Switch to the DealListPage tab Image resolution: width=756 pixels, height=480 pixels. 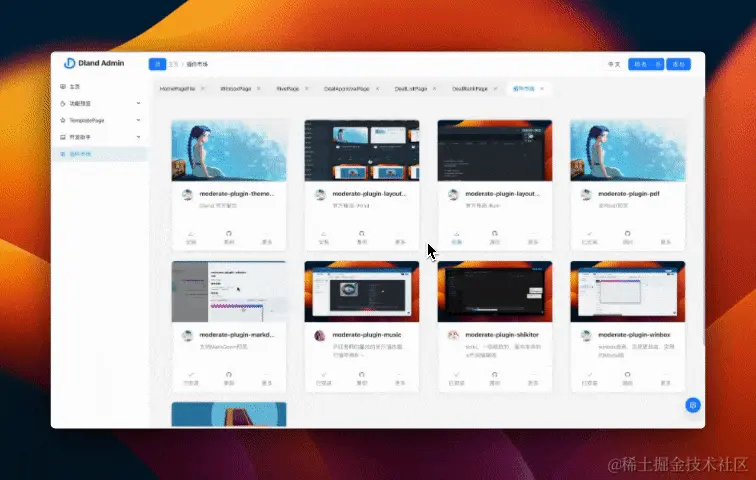pos(411,89)
